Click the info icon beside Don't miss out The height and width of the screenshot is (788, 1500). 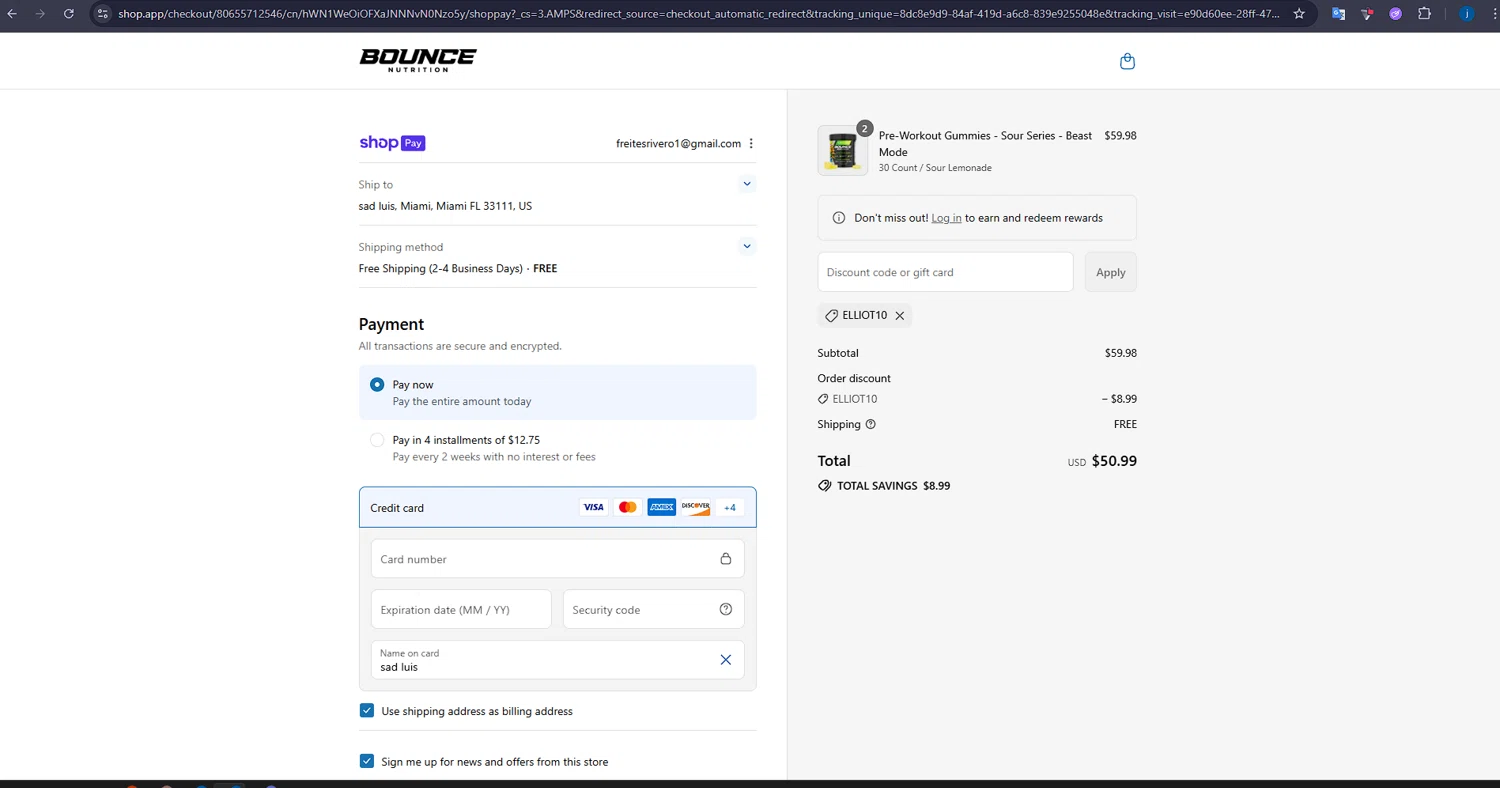point(839,218)
